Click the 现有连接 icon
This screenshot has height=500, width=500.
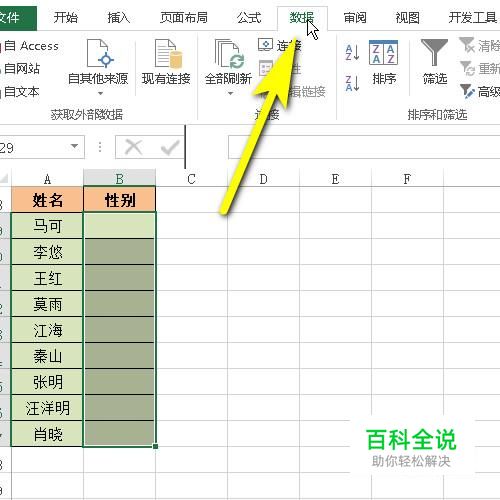coord(169,53)
